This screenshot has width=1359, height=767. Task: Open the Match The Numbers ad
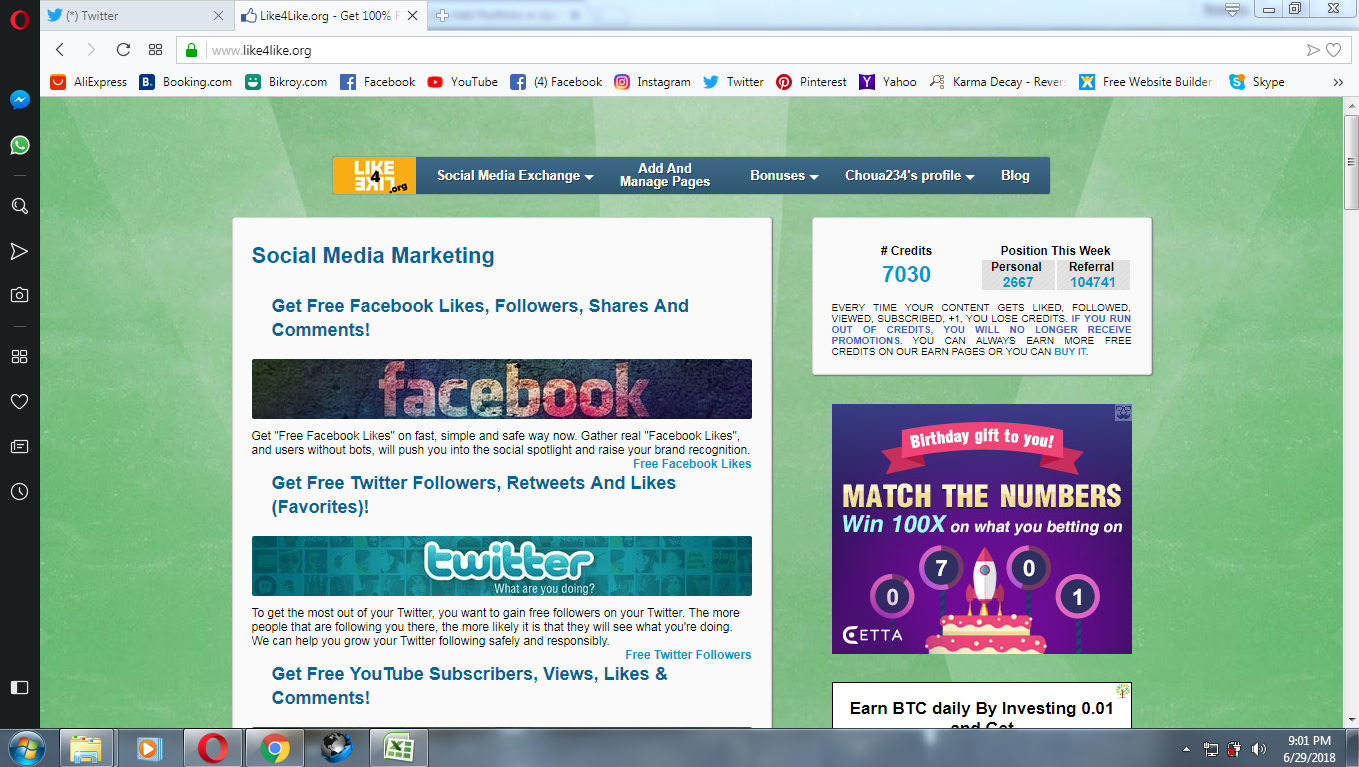click(x=982, y=529)
